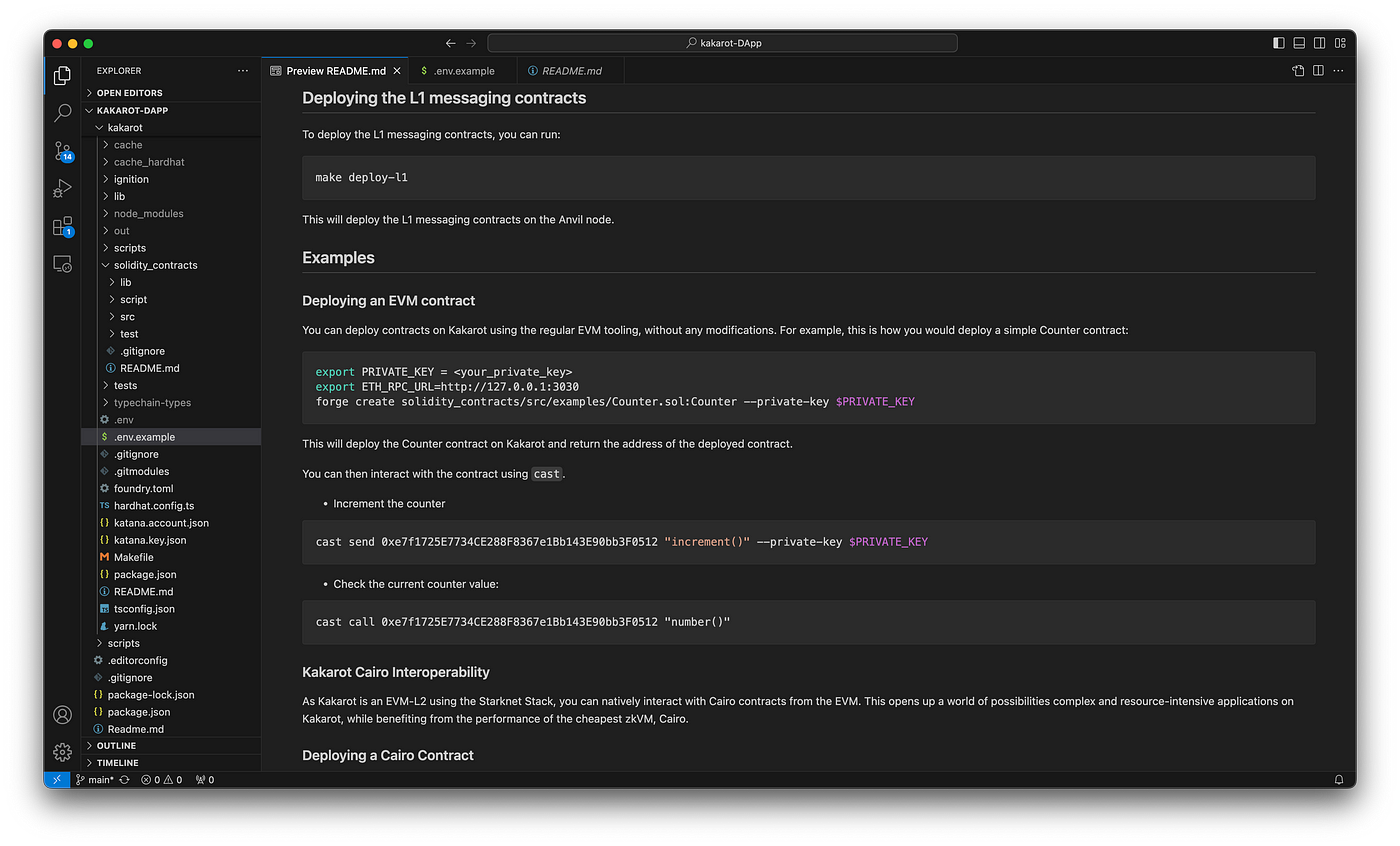This screenshot has height=846, width=1400.
Task: Open katana.account.json file
Action: pos(171,522)
